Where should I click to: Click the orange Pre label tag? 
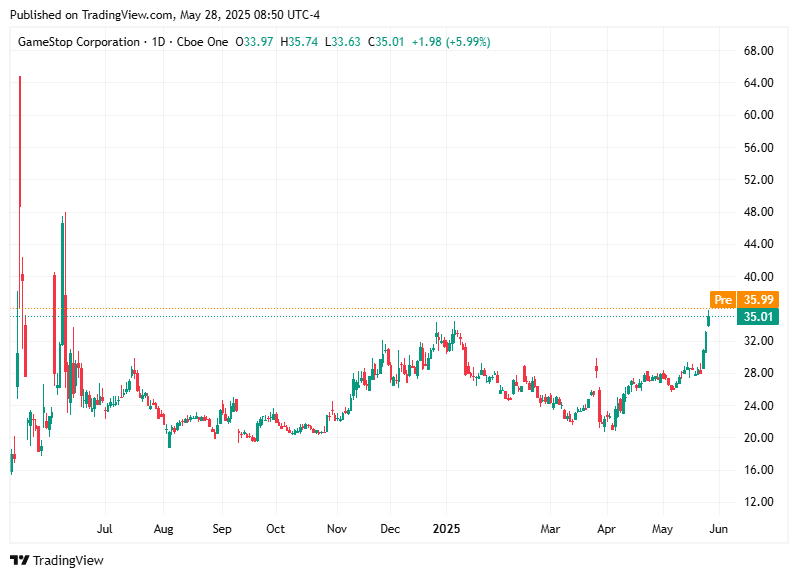[723, 300]
